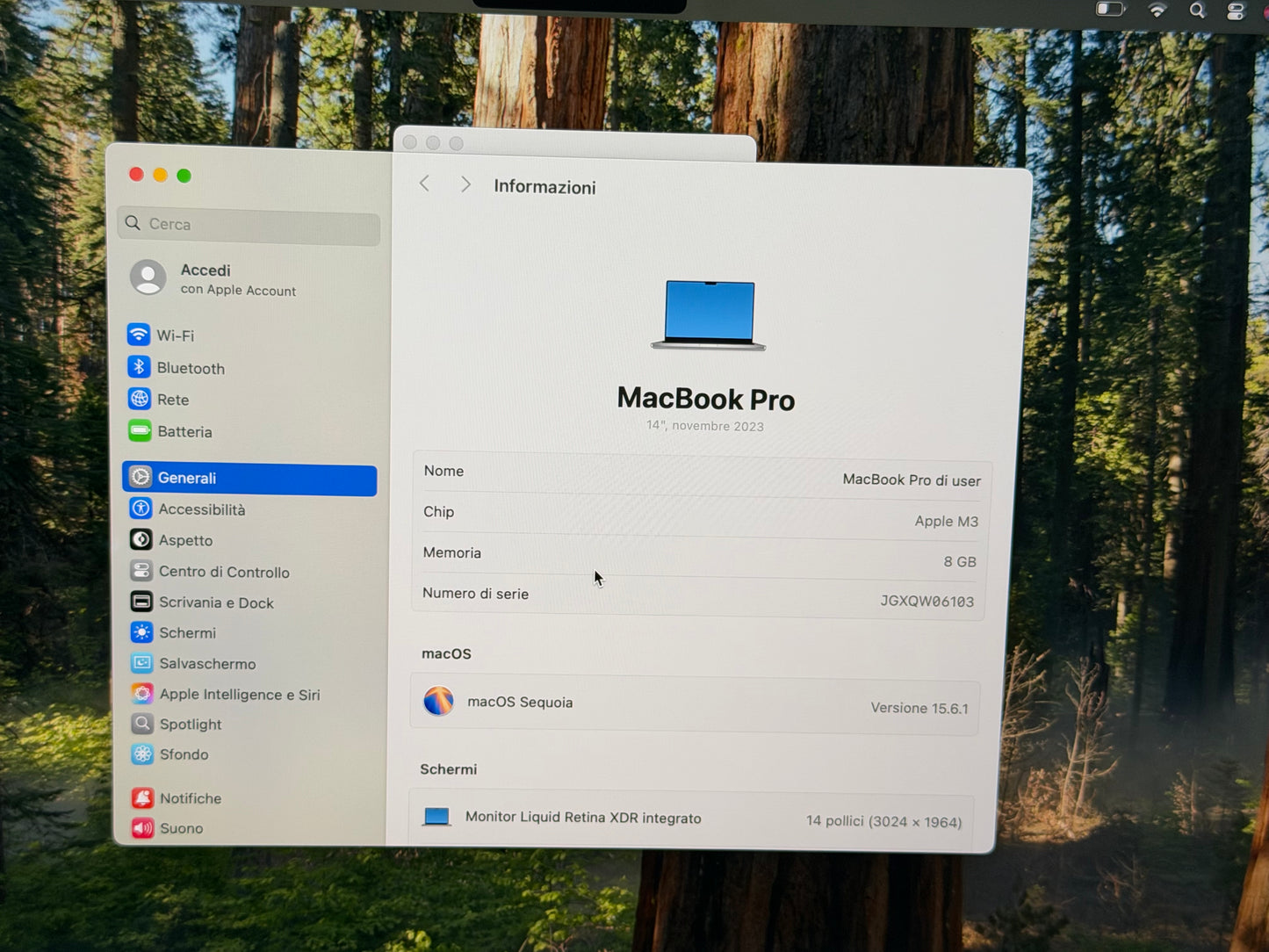1269x952 pixels.
Task: Open the Wi-Fi settings icon in sidebar
Action: click(139, 335)
